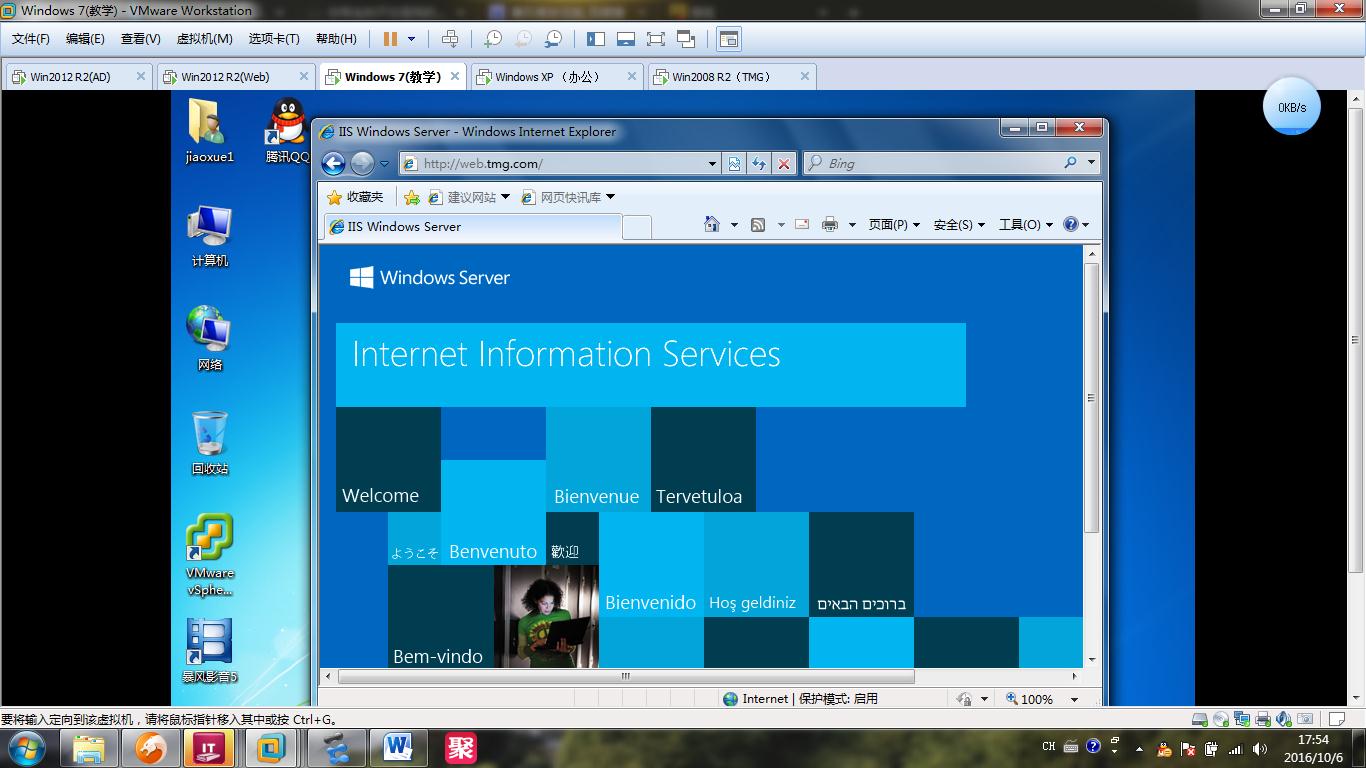Click the IE Back navigation button
This screenshot has width=1366, height=768.
click(x=333, y=163)
